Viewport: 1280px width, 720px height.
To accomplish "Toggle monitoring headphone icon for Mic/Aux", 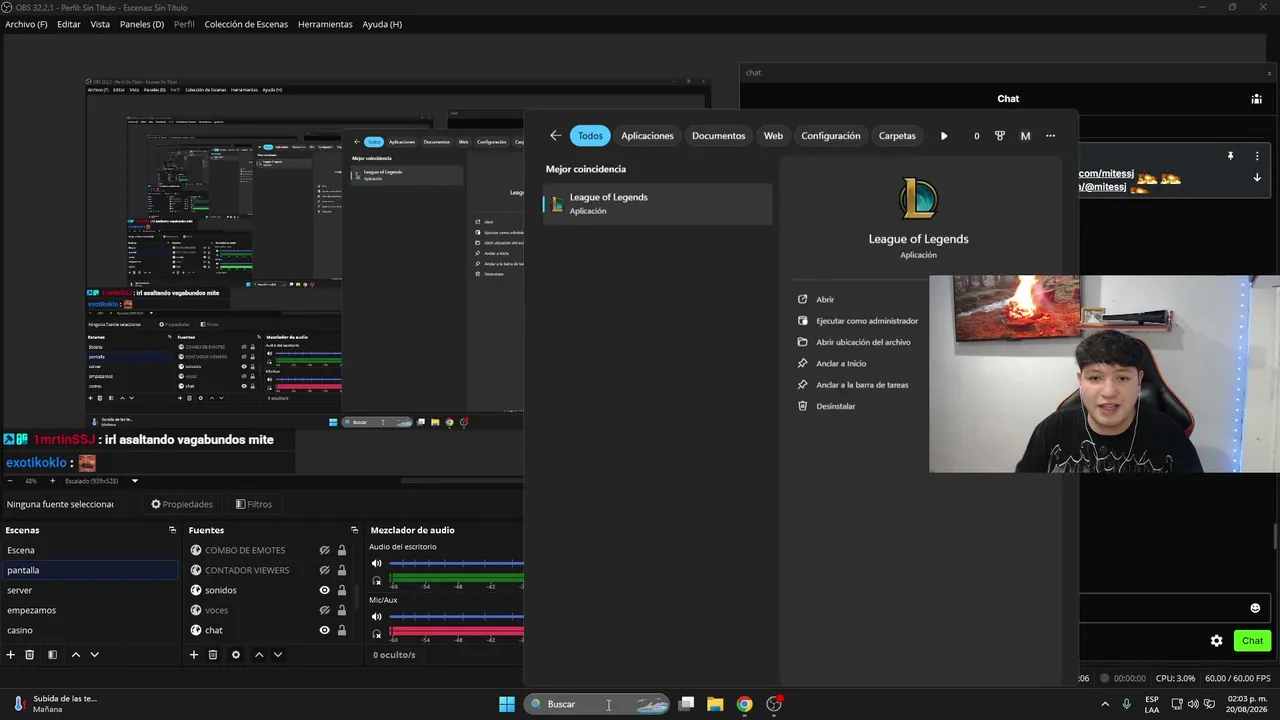I will (377, 633).
